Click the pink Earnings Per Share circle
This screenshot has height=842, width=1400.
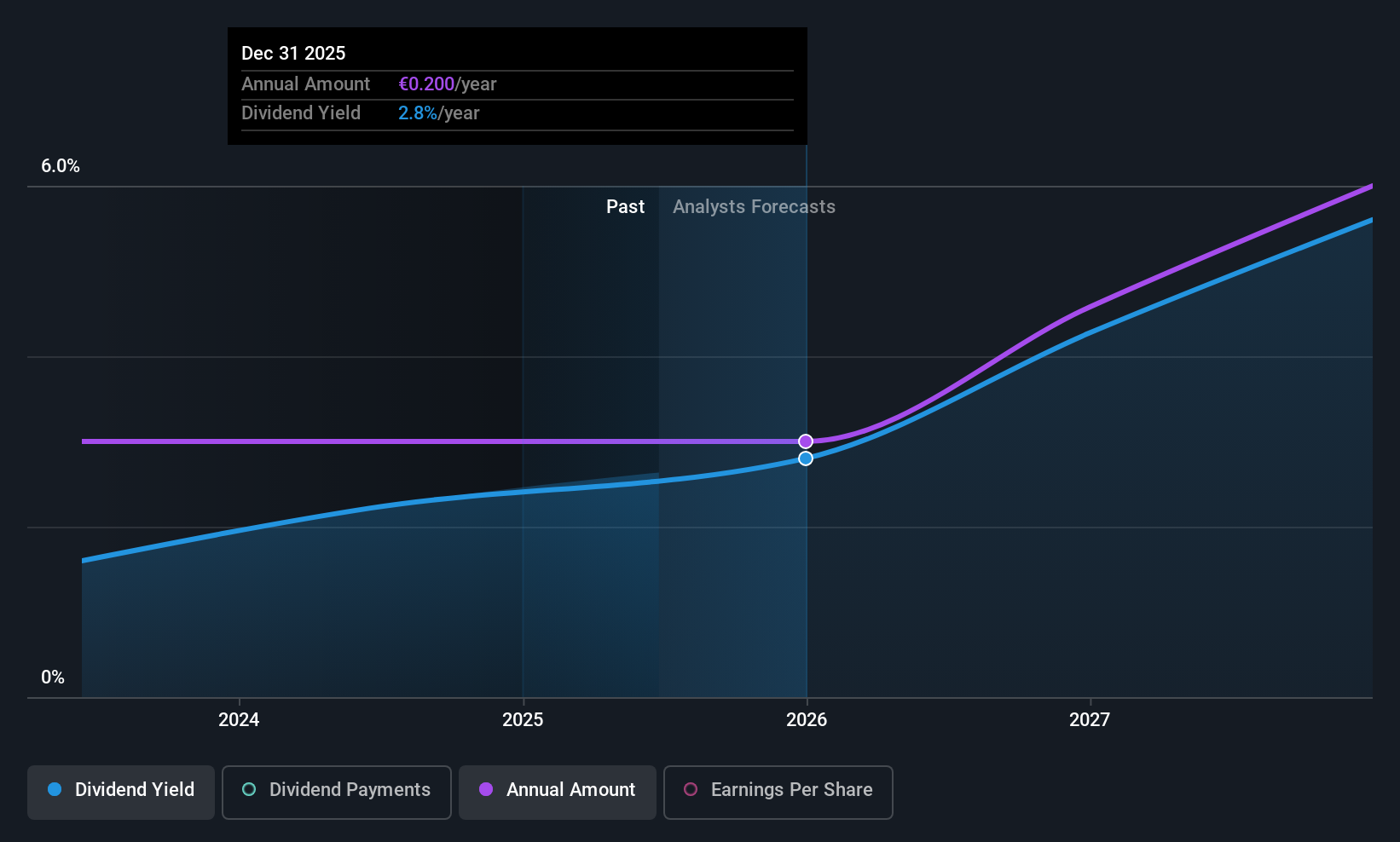(x=691, y=789)
